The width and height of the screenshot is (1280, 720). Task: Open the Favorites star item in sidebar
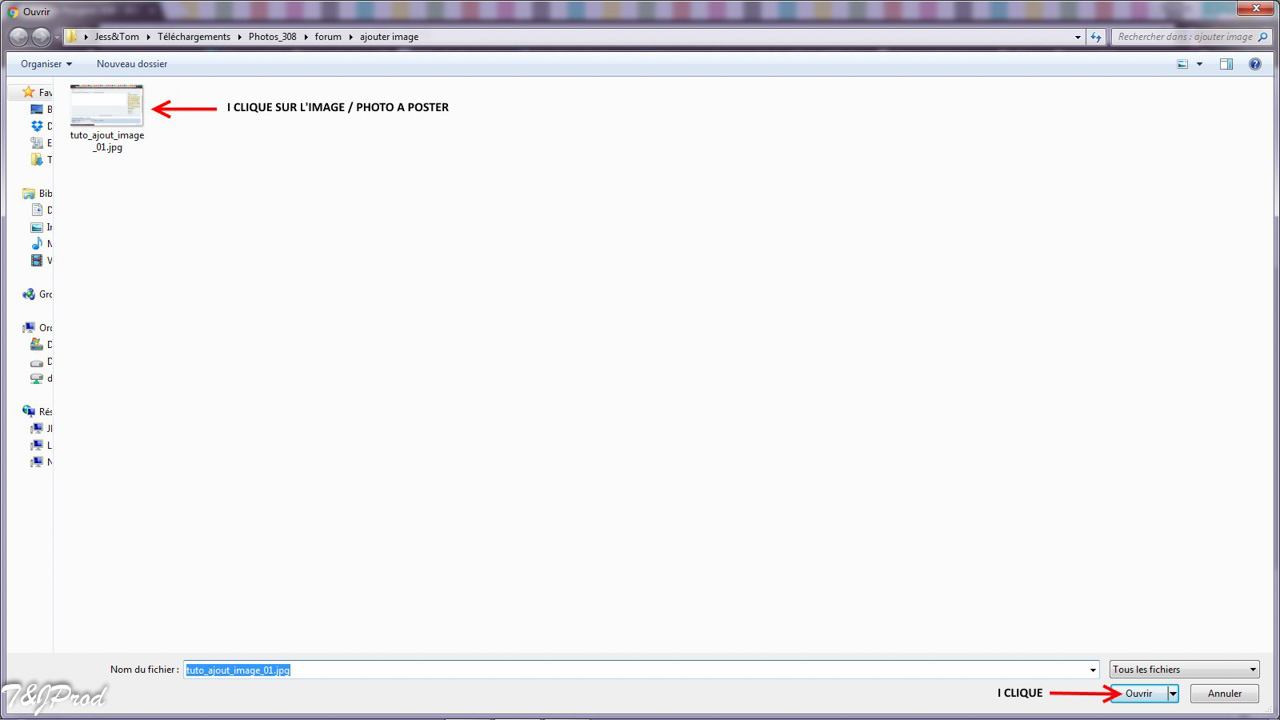[x=29, y=92]
